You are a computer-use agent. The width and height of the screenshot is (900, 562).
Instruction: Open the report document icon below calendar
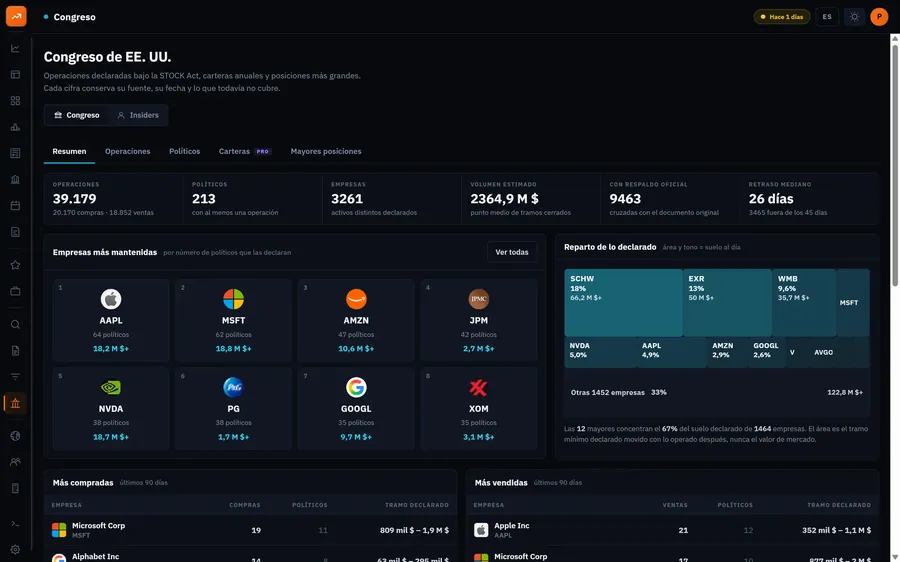pyautogui.click(x=15, y=232)
